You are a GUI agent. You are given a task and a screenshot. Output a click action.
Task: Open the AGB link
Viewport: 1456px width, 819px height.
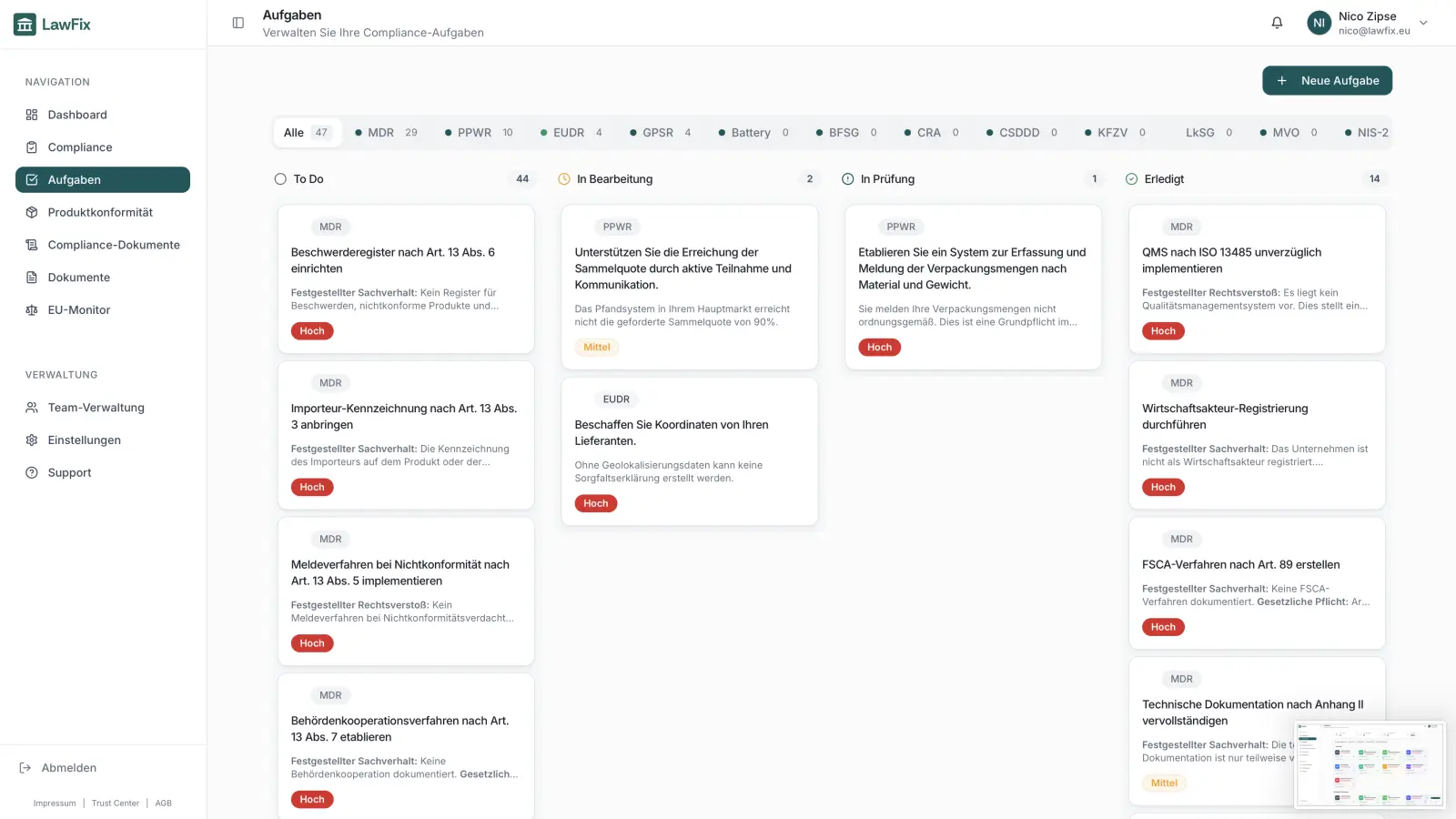[x=164, y=804]
